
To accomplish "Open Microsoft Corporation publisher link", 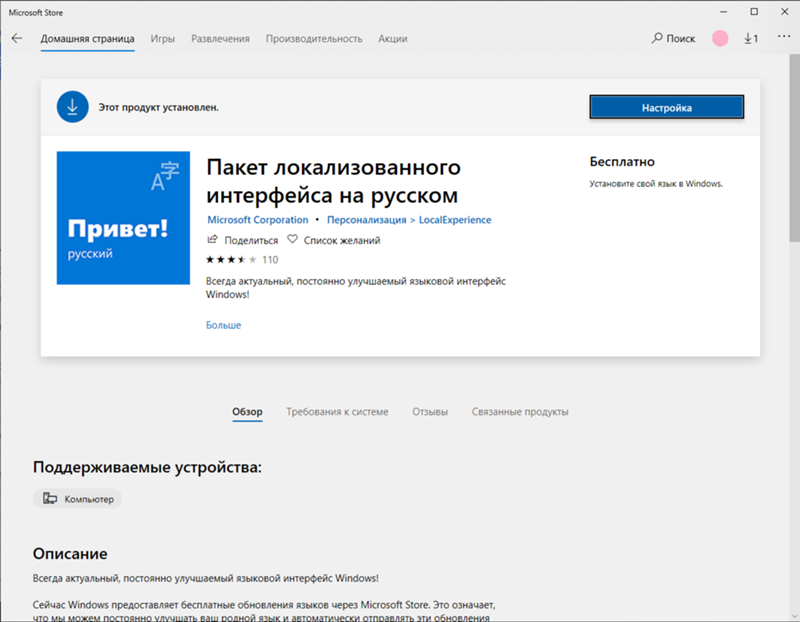I will point(258,220).
